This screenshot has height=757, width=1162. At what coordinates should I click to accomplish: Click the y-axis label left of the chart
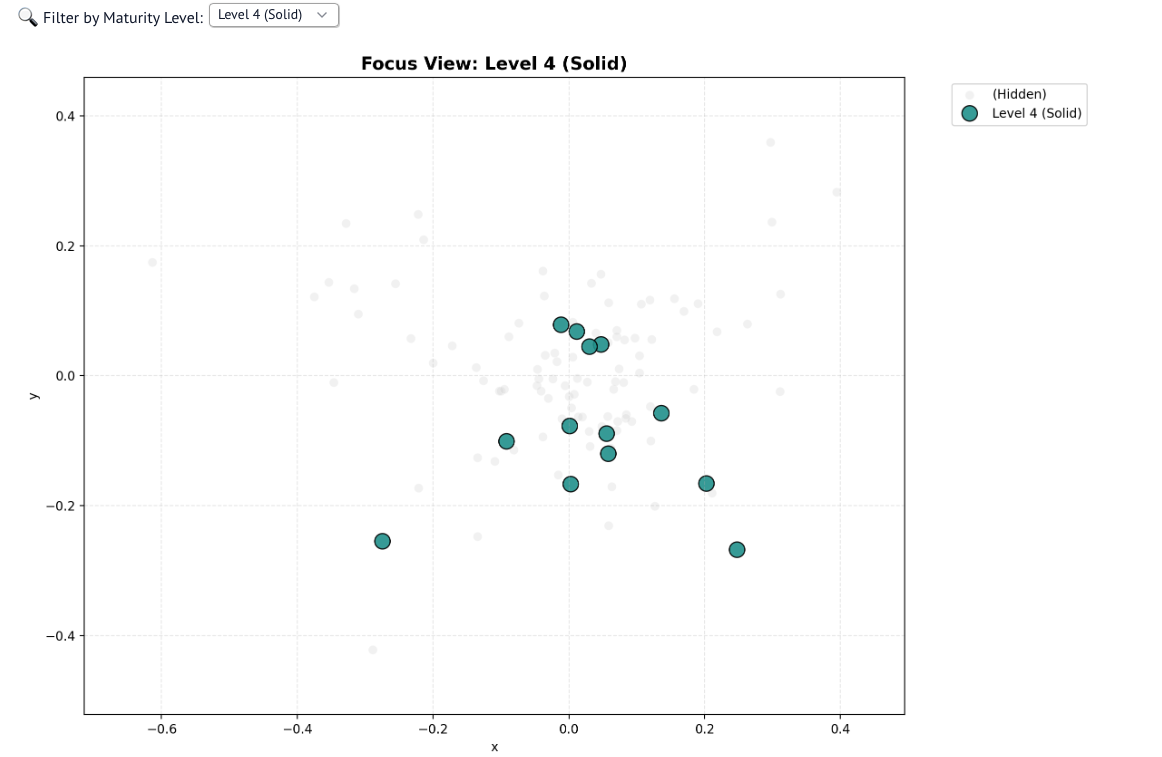[34, 396]
